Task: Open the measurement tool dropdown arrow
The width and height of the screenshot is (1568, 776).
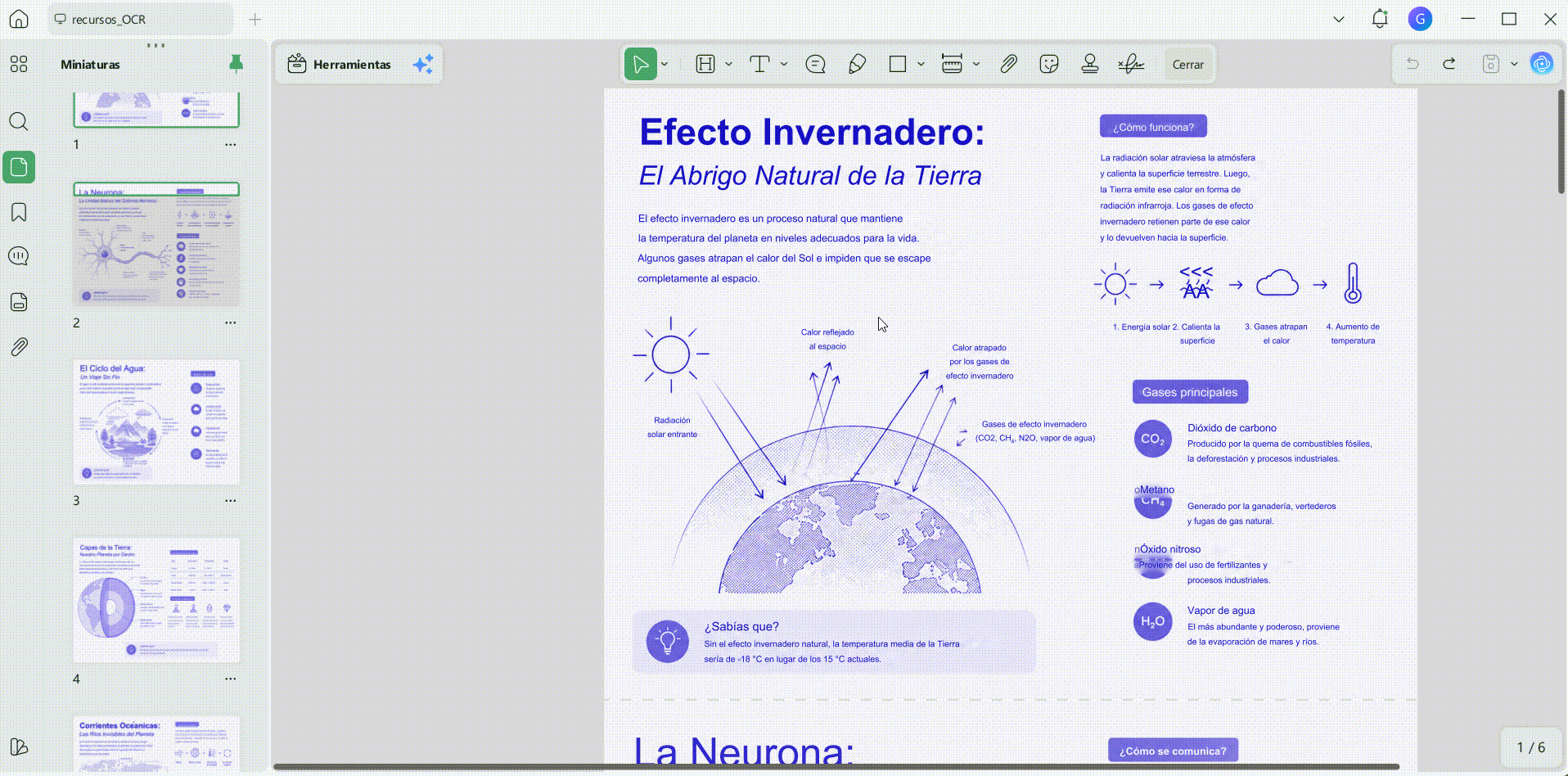Action: (976, 65)
